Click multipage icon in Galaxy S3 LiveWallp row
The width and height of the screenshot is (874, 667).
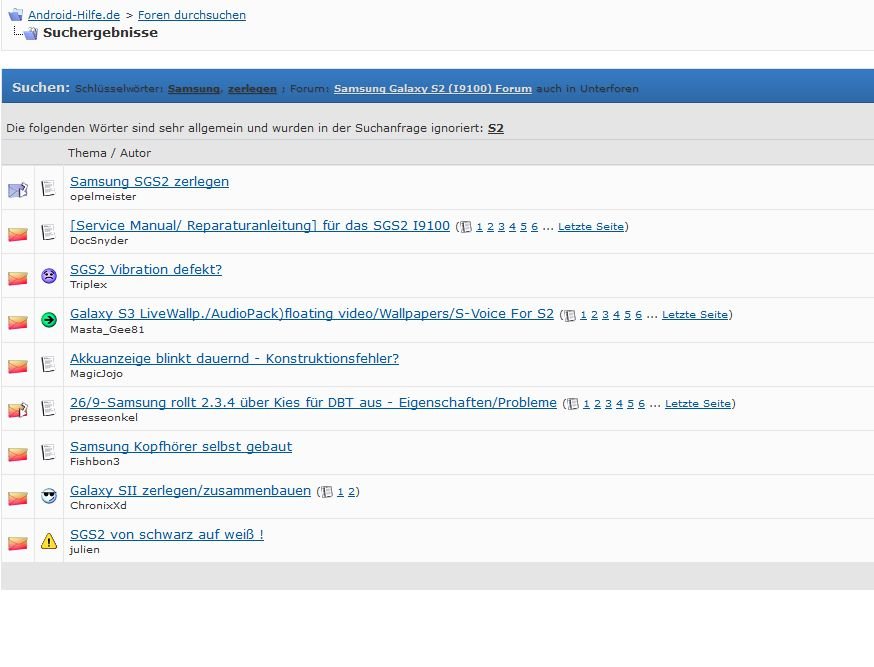(570, 315)
